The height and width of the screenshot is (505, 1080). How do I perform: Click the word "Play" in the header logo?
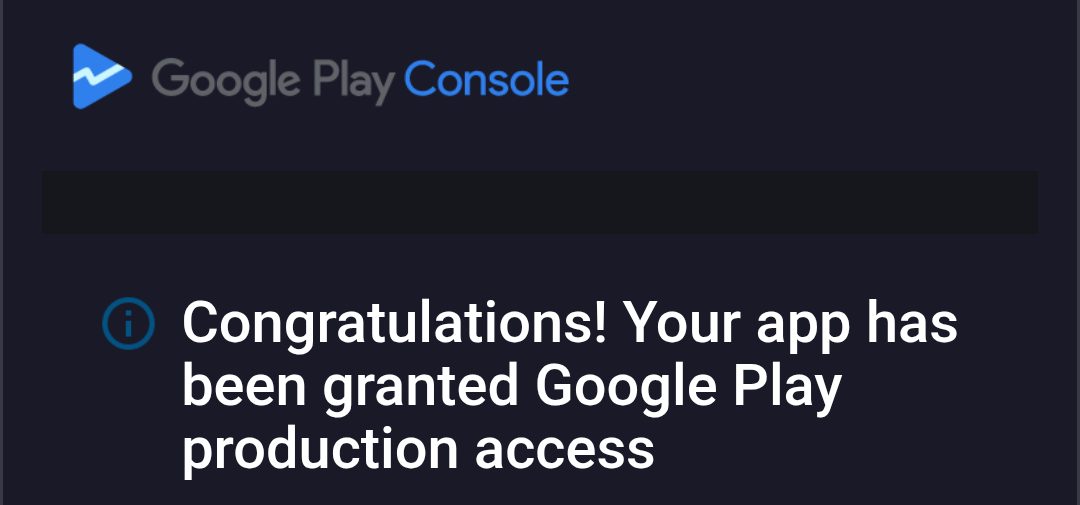(353, 80)
